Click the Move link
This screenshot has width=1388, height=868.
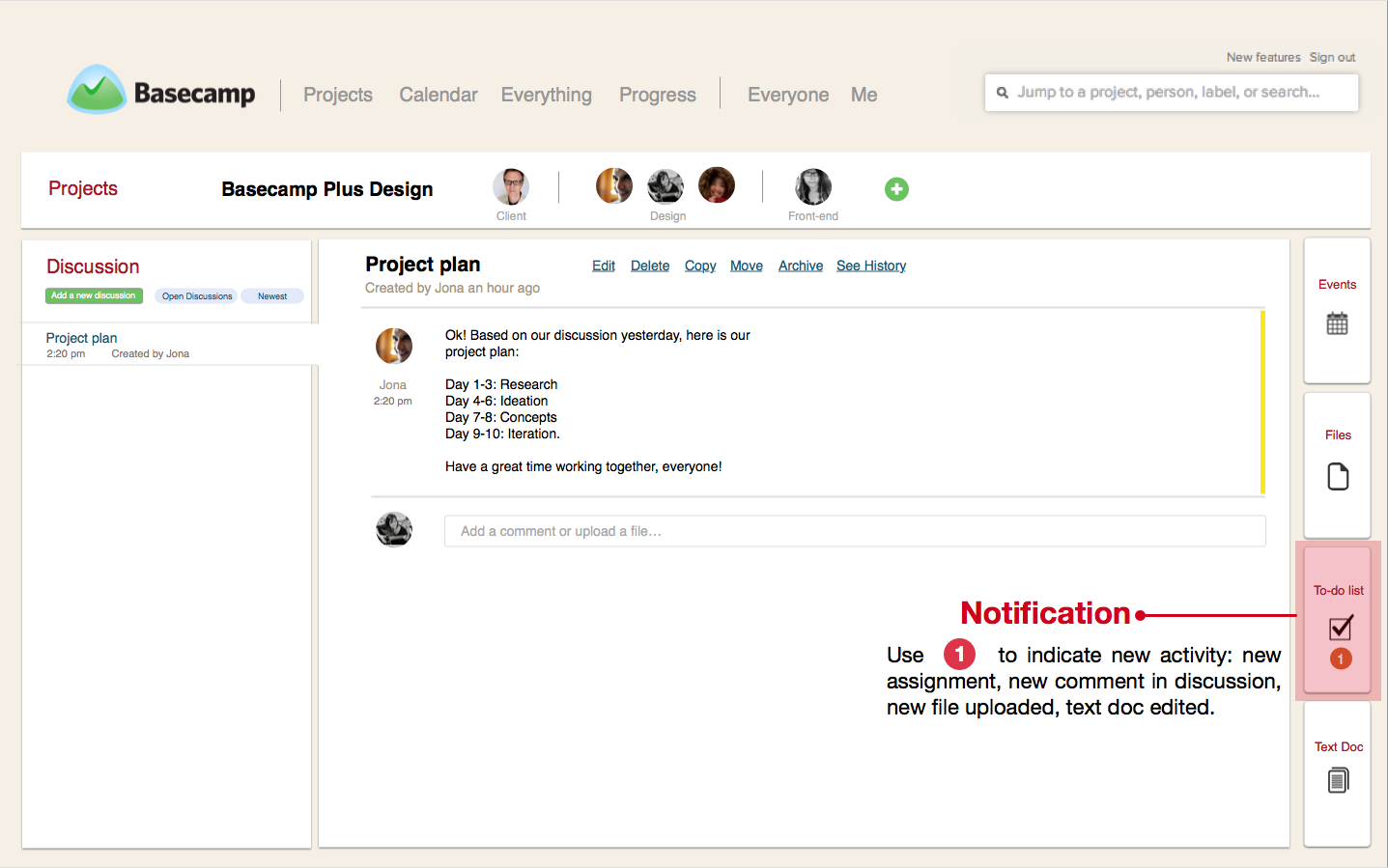tap(747, 266)
